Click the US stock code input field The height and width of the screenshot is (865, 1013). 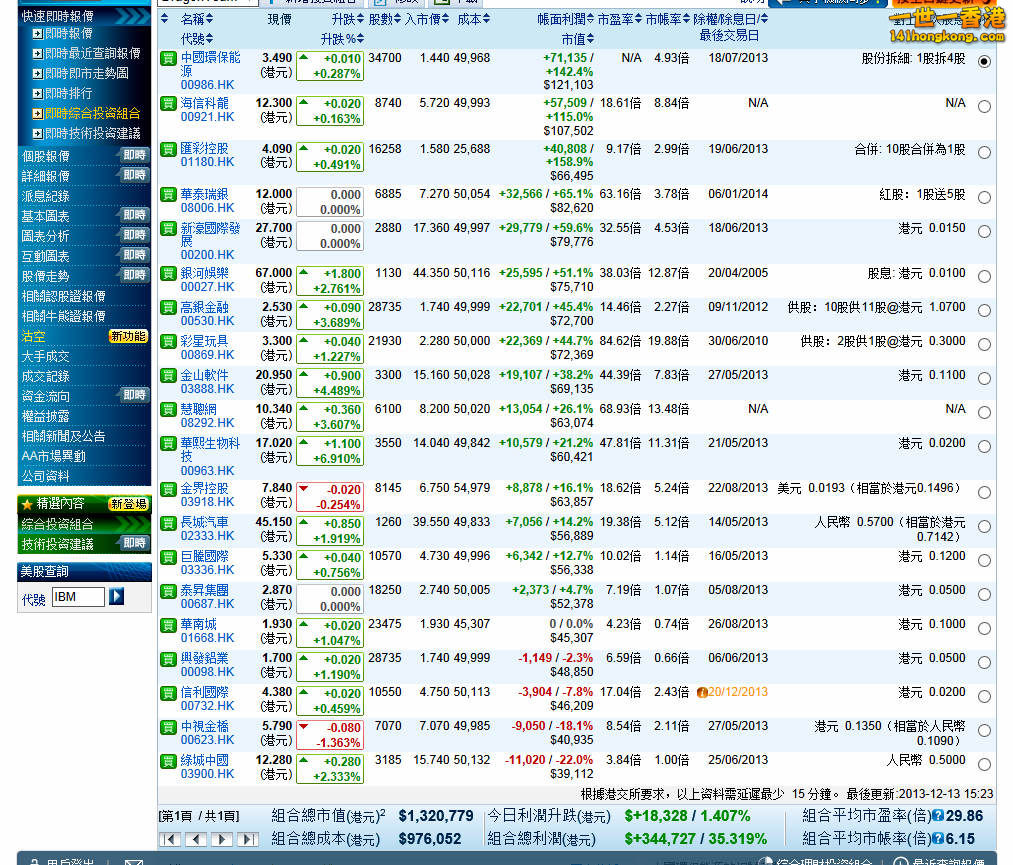click(x=78, y=597)
